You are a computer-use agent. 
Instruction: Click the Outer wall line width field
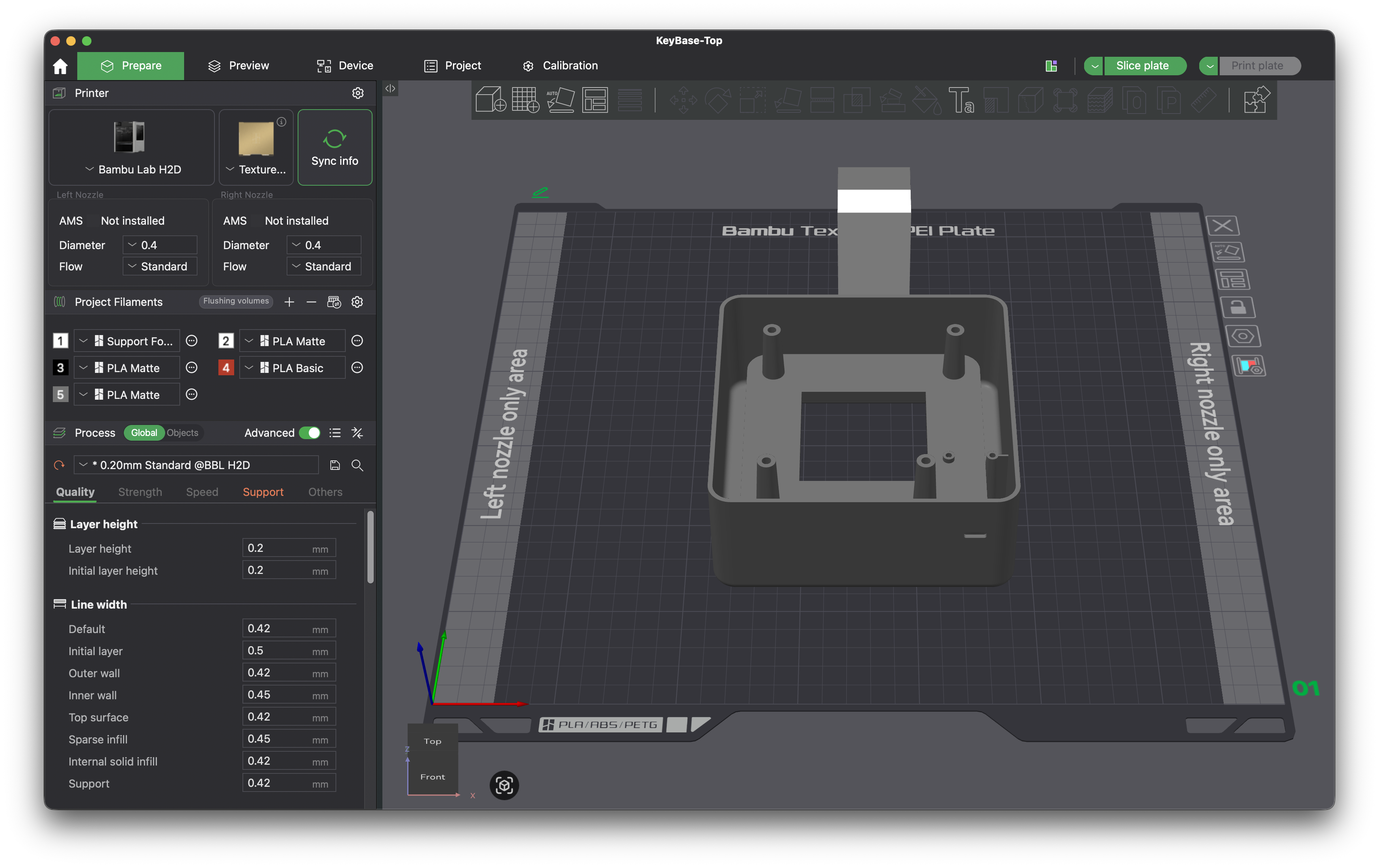[289, 673]
